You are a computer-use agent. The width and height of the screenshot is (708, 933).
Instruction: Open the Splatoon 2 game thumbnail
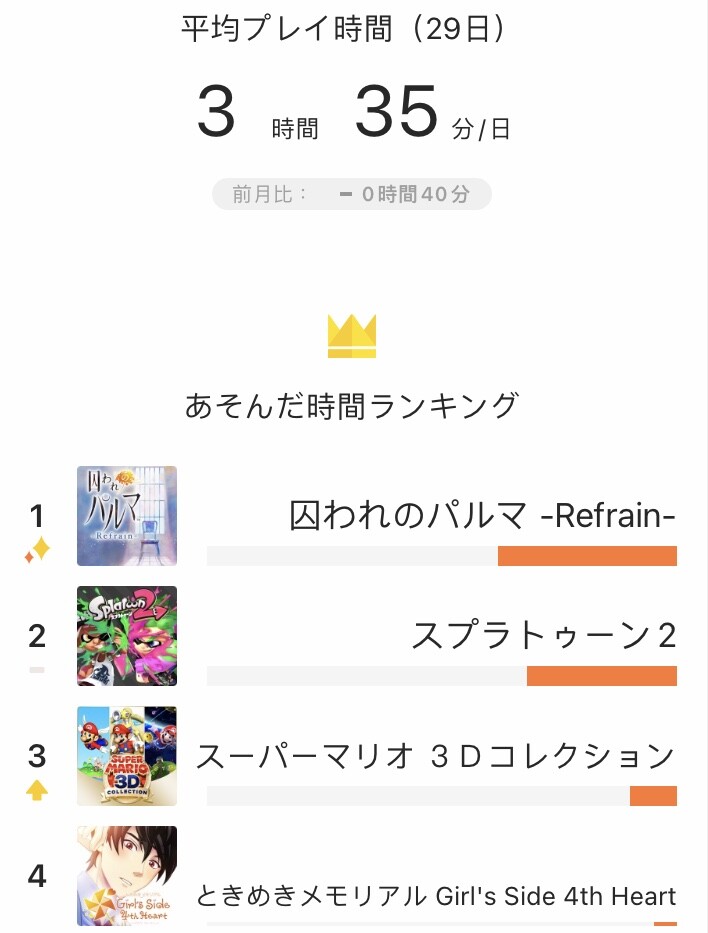127,636
